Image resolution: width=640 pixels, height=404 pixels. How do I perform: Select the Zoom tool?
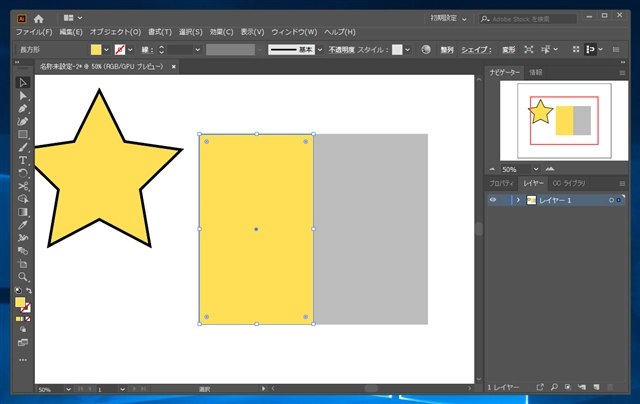coord(23,277)
